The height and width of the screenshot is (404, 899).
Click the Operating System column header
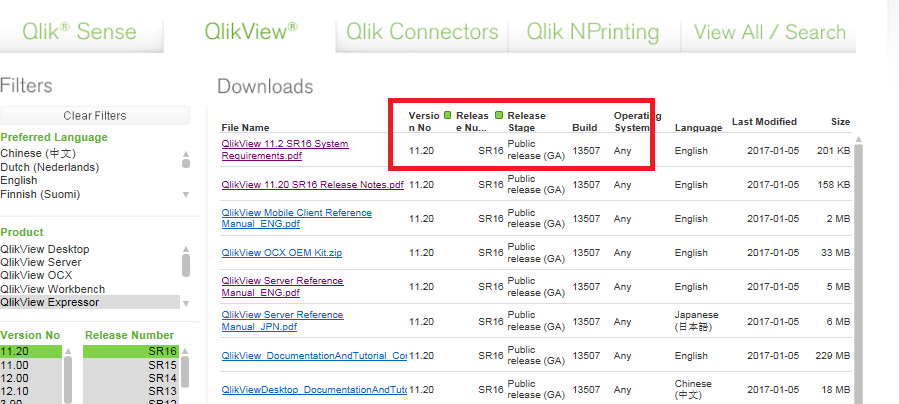click(638, 121)
